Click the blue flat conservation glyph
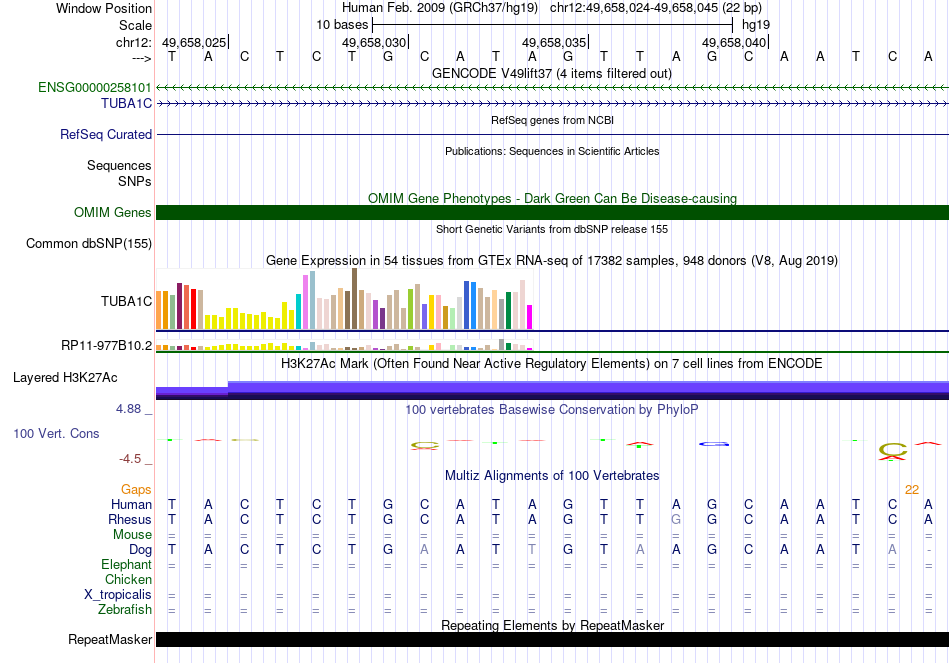 point(714,444)
